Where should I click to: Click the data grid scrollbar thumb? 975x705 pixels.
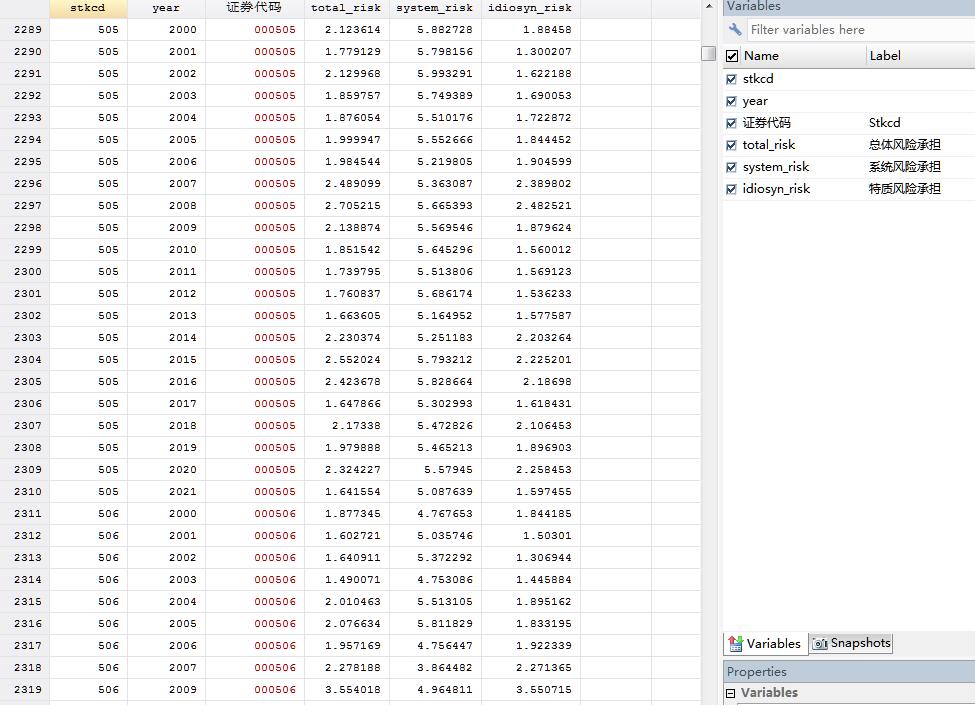pyautogui.click(x=709, y=53)
